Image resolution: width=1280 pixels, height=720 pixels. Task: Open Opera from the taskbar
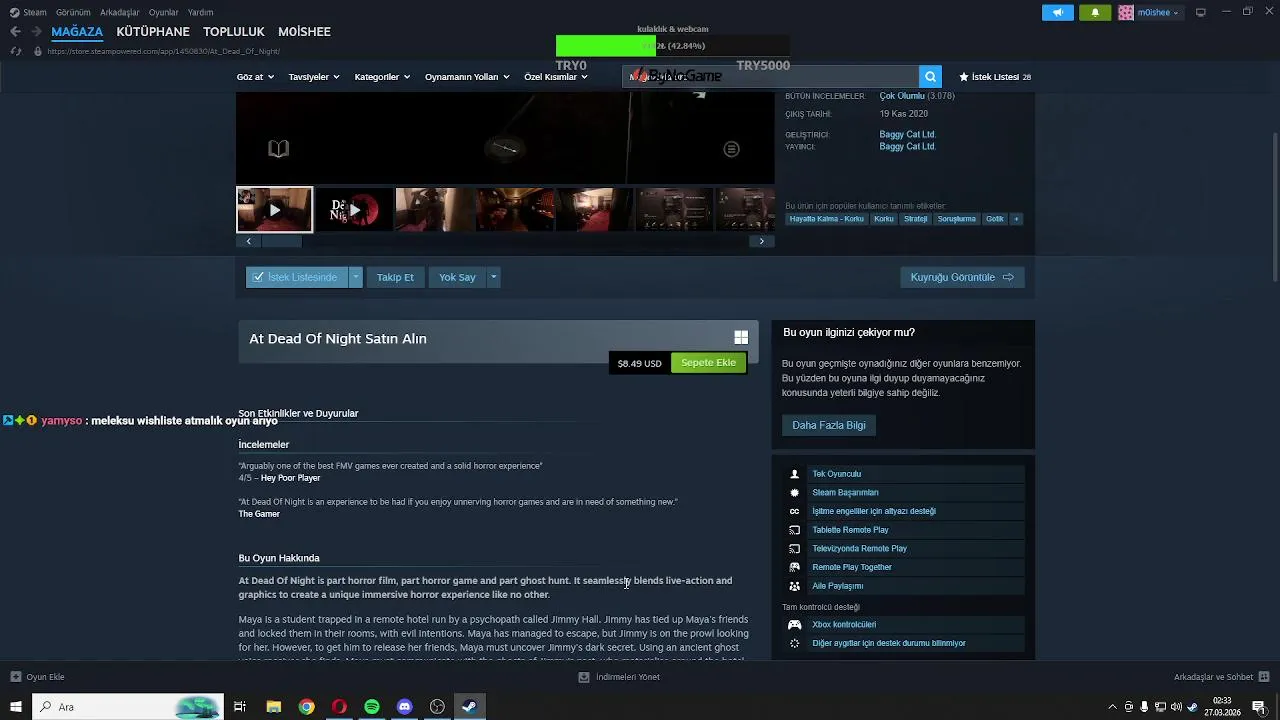pos(339,707)
